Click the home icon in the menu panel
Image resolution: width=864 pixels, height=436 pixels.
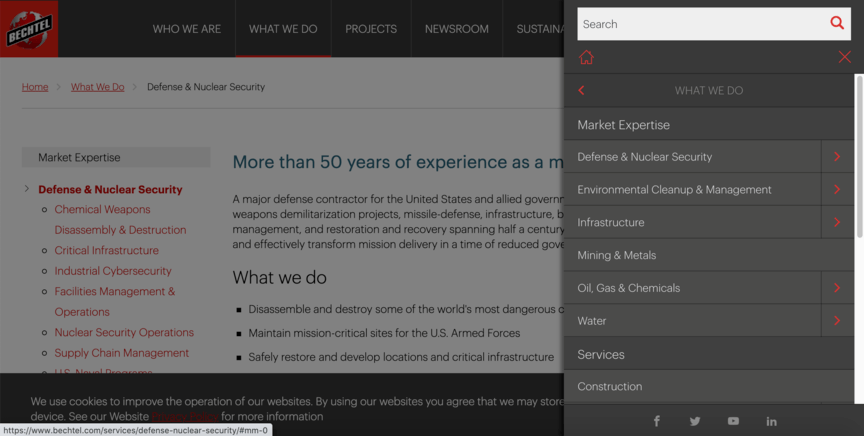click(x=586, y=57)
